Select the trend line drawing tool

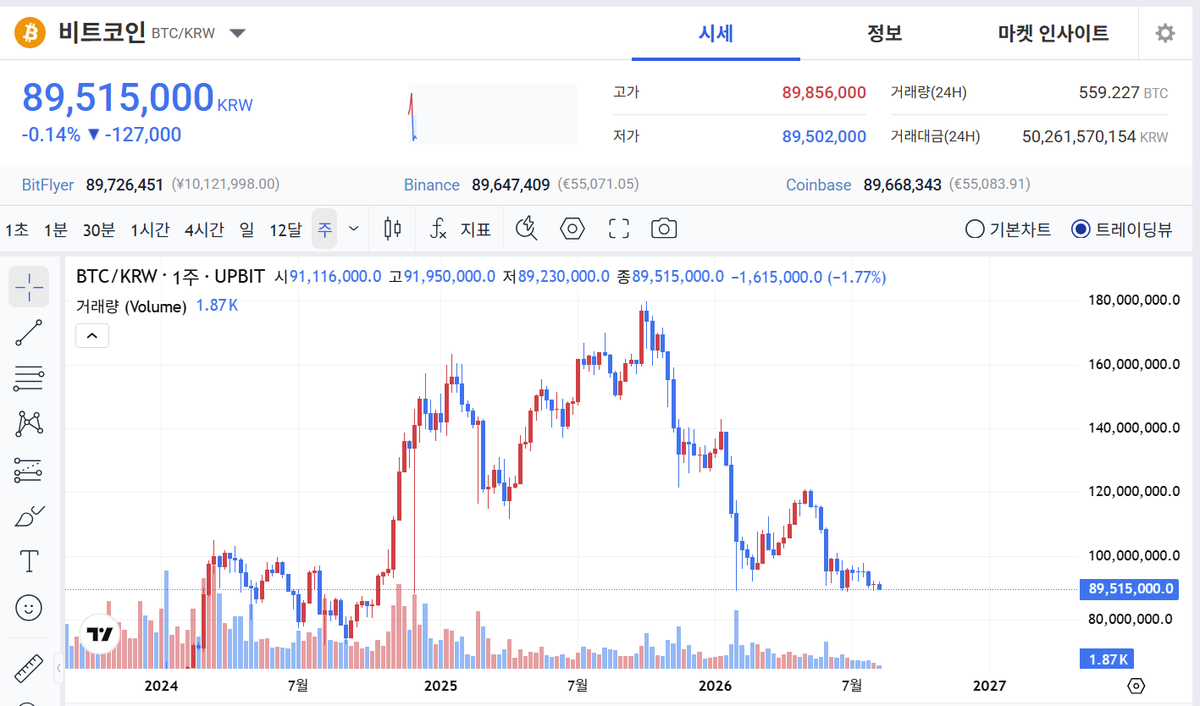(29, 333)
